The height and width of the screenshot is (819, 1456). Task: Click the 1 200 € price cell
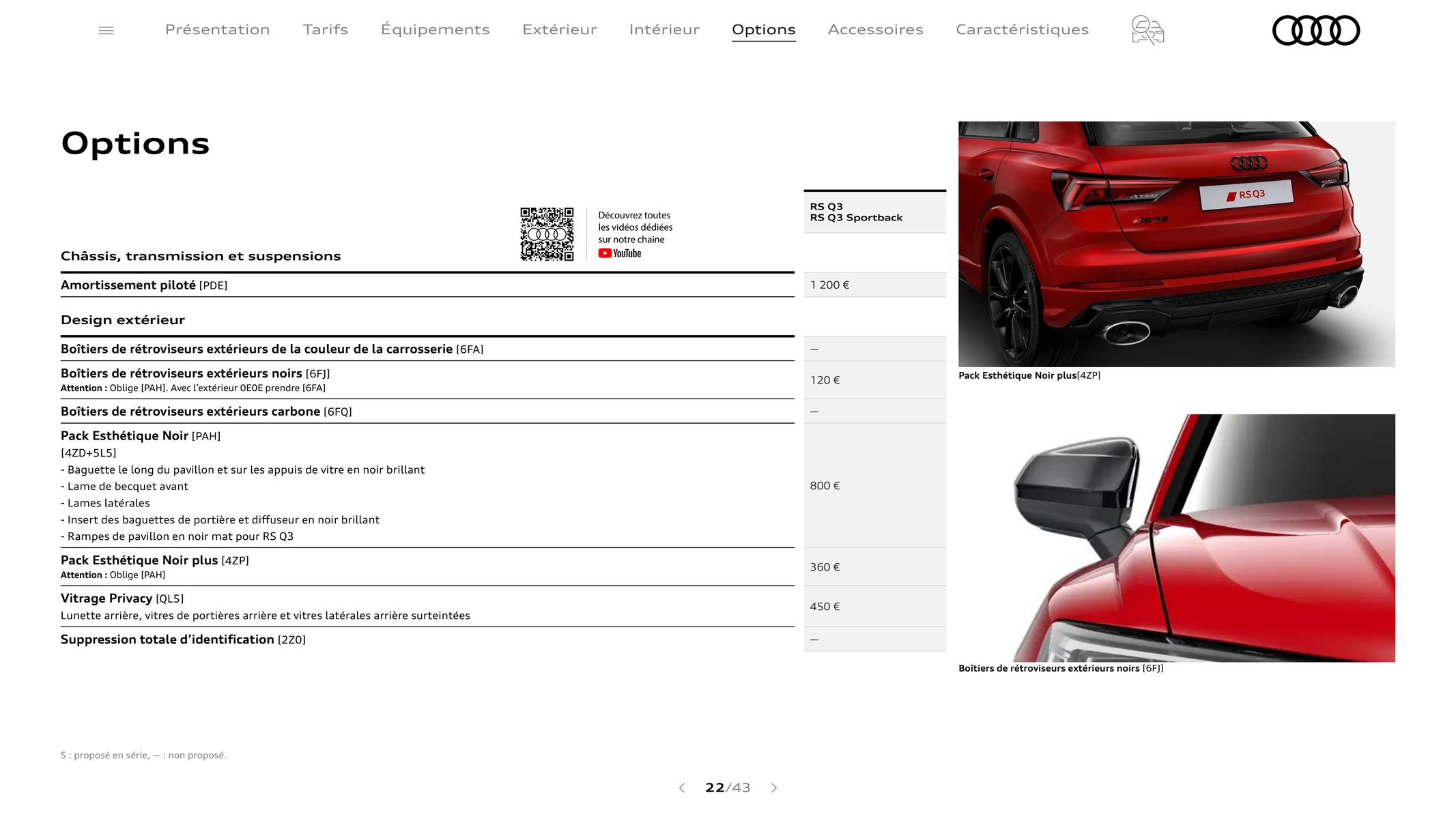[874, 285]
